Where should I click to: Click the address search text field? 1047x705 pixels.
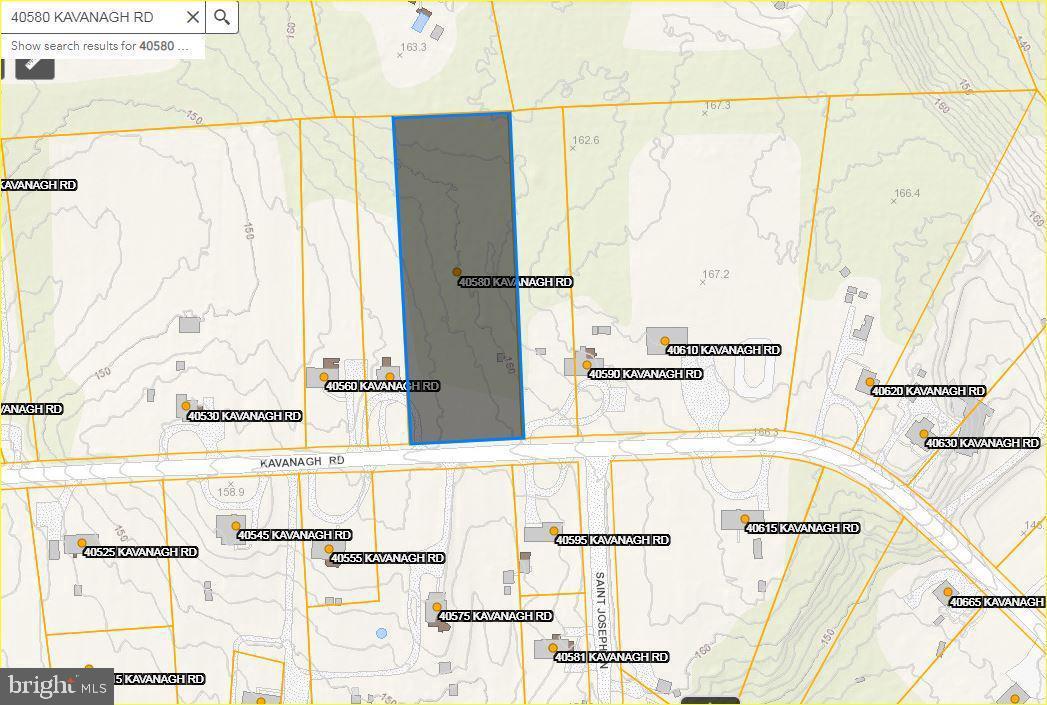pyautogui.click(x=90, y=17)
